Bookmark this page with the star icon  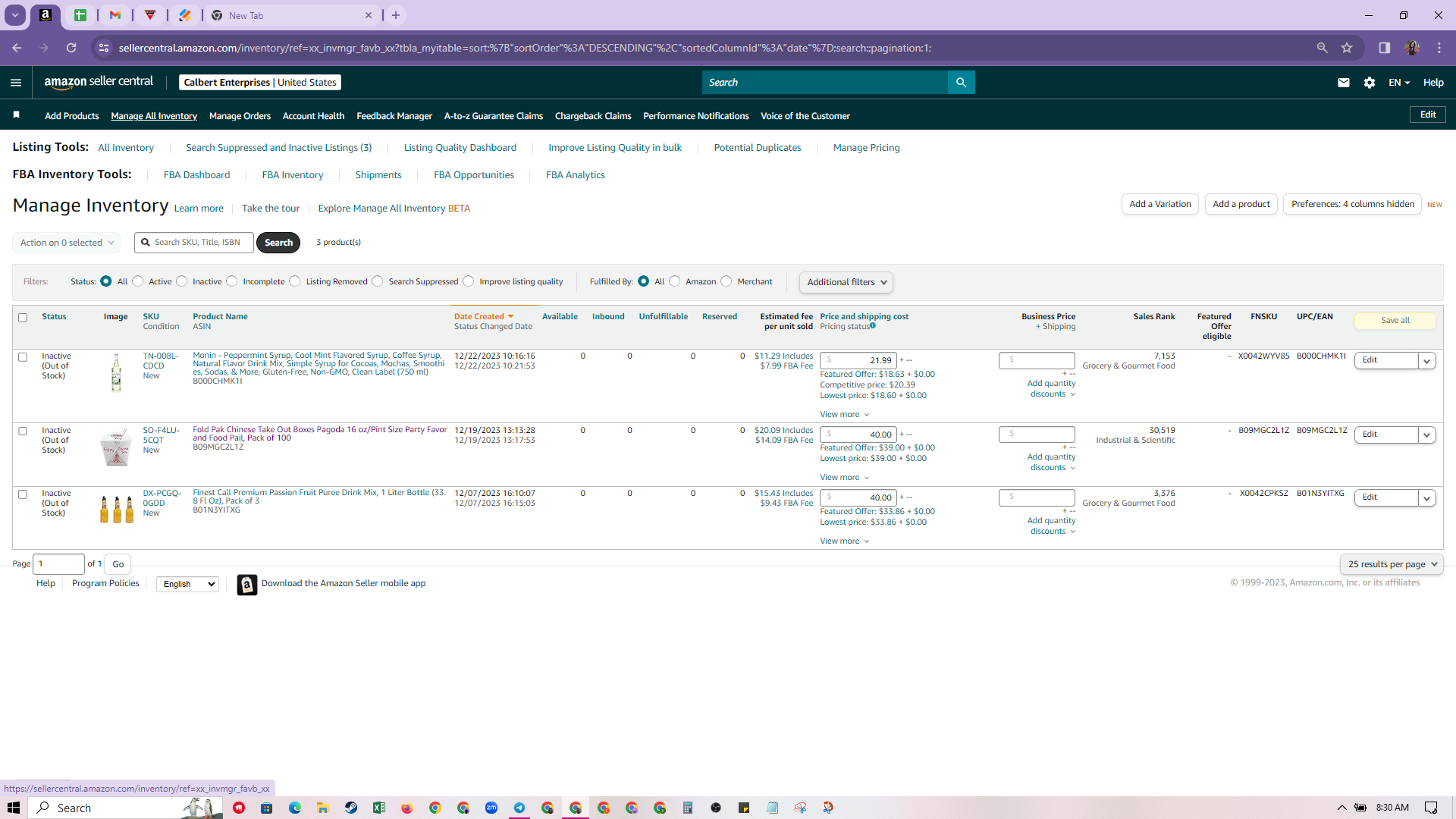coord(1347,48)
